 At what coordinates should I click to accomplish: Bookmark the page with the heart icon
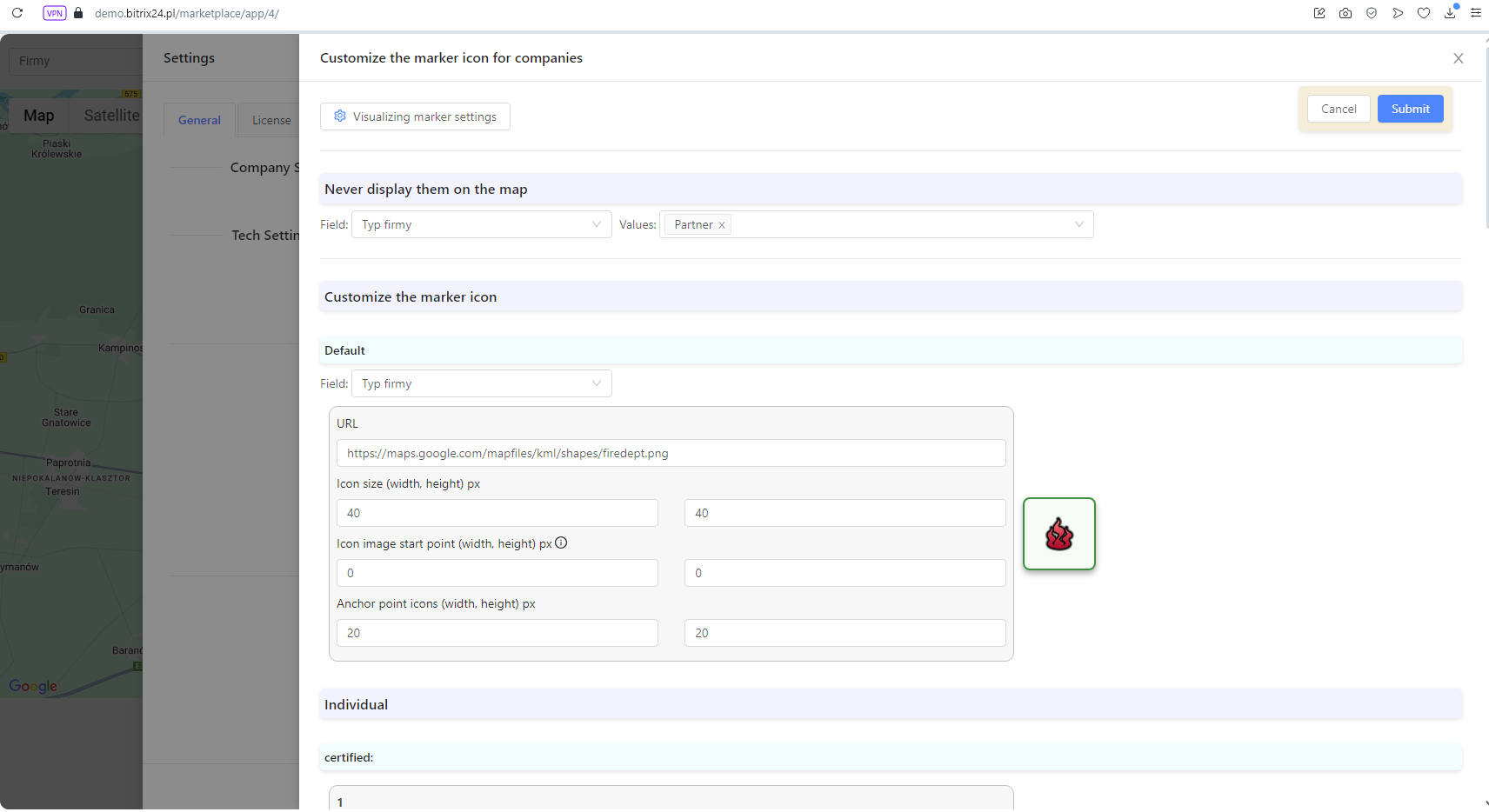[x=1424, y=13]
